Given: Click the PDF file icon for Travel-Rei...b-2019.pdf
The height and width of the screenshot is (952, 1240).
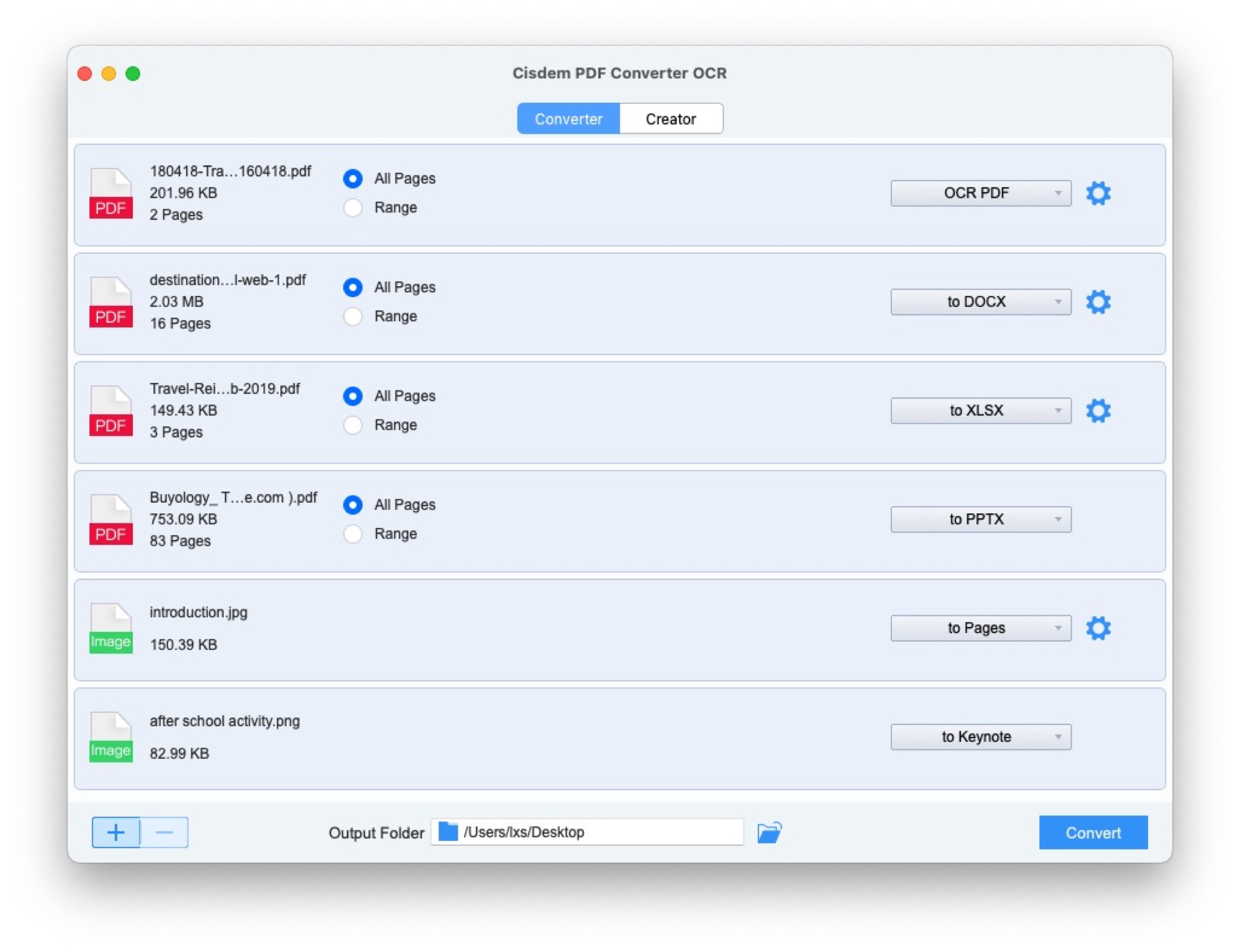Looking at the screenshot, I should coord(111,410).
